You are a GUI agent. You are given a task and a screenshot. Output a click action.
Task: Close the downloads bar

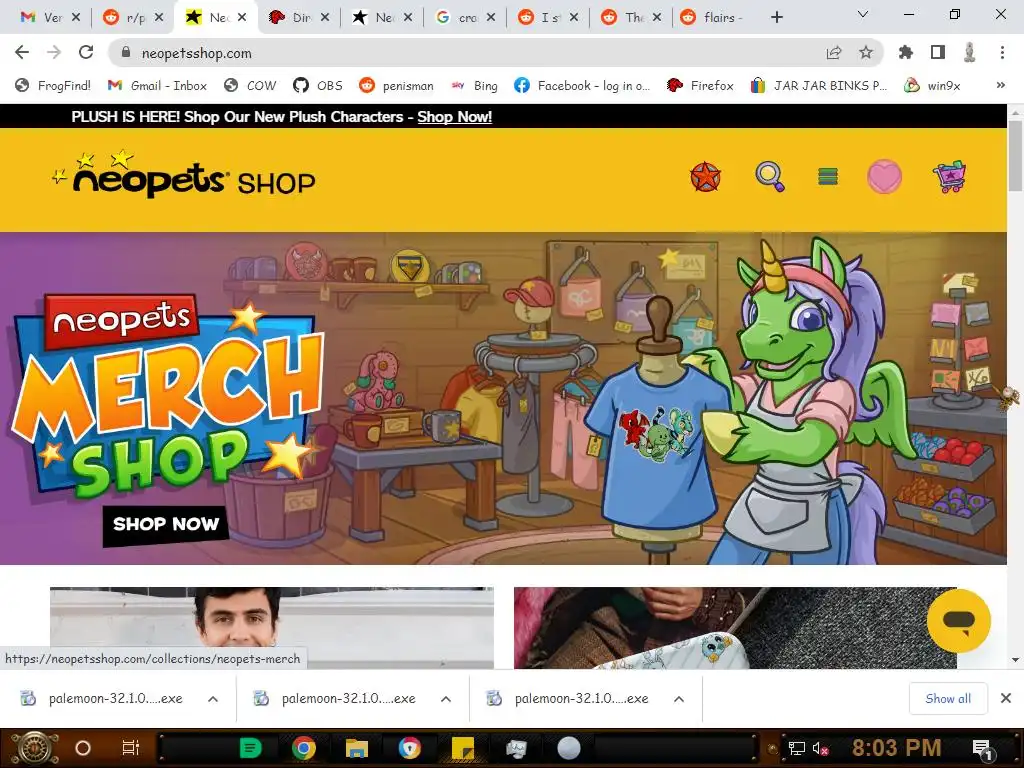click(x=1006, y=698)
